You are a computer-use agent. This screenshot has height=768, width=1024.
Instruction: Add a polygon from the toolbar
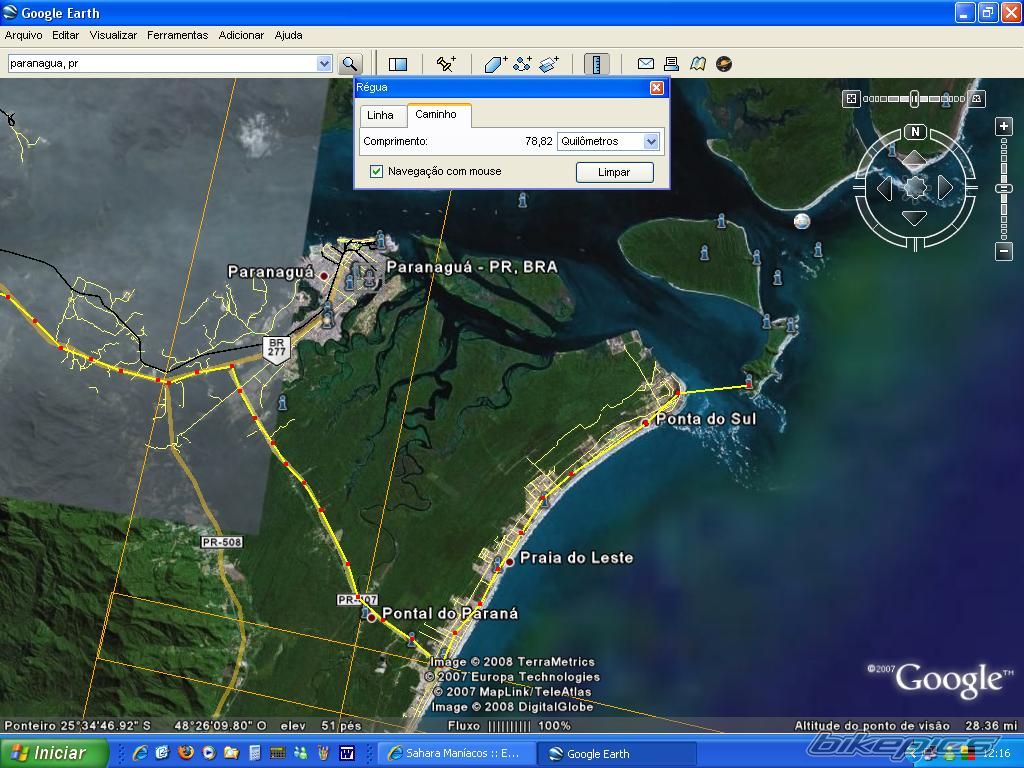(496, 64)
